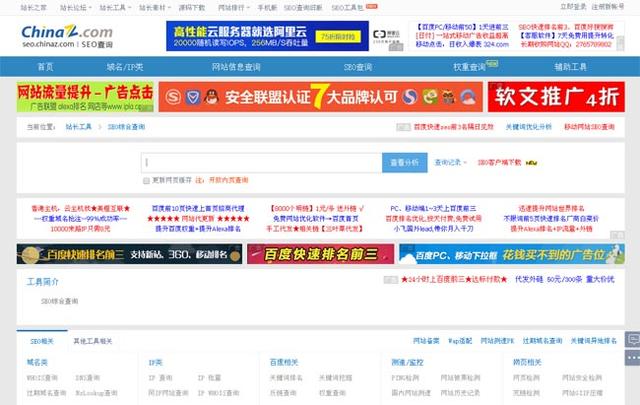Click the 网站备案 link
640x405 pixels.
pos(426,341)
